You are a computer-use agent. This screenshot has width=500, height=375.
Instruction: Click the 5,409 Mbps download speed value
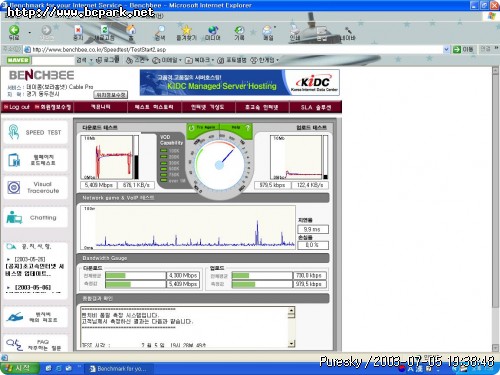[x=99, y=185]
